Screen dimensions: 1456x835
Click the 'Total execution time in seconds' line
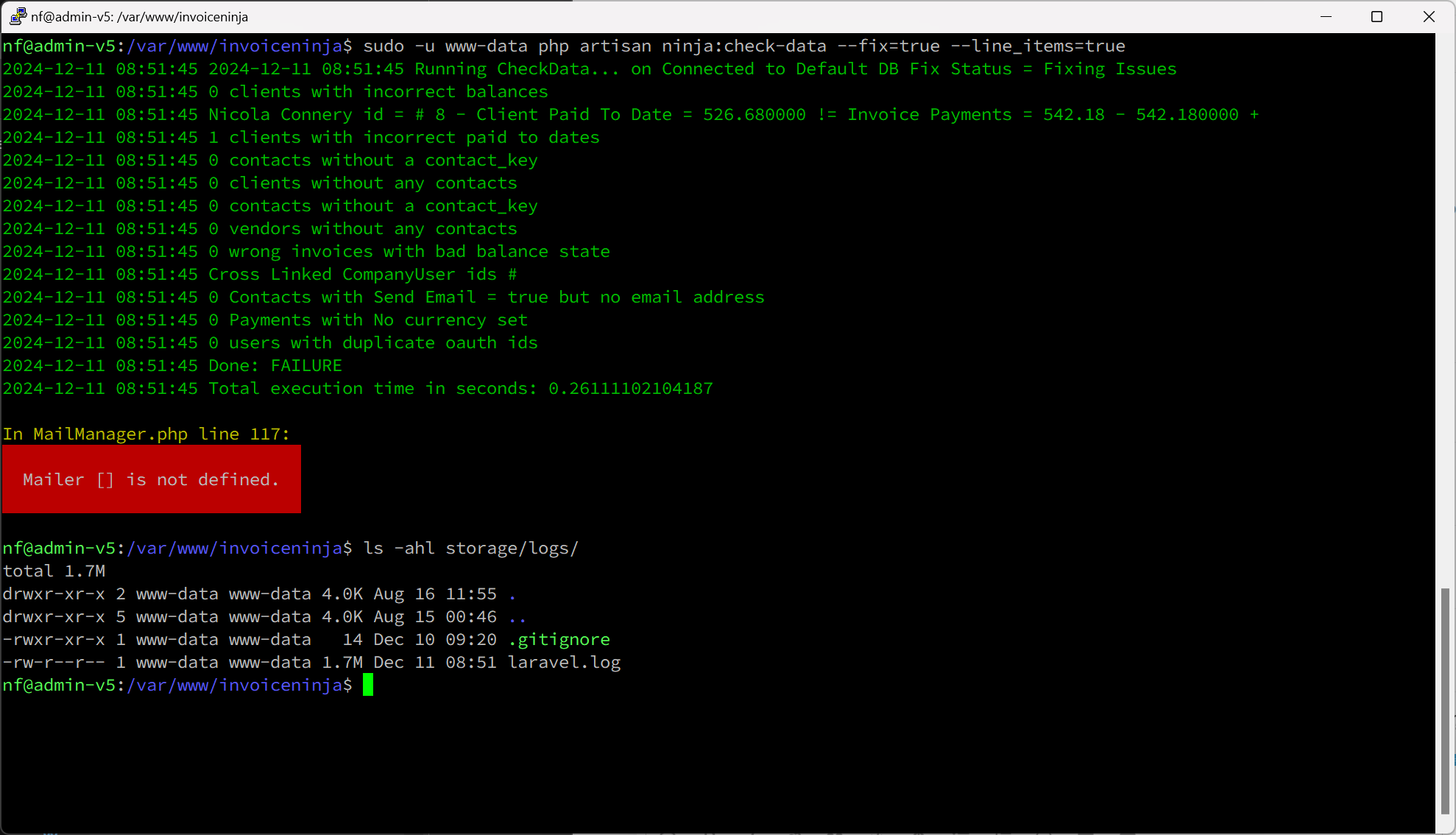point(358,388)
